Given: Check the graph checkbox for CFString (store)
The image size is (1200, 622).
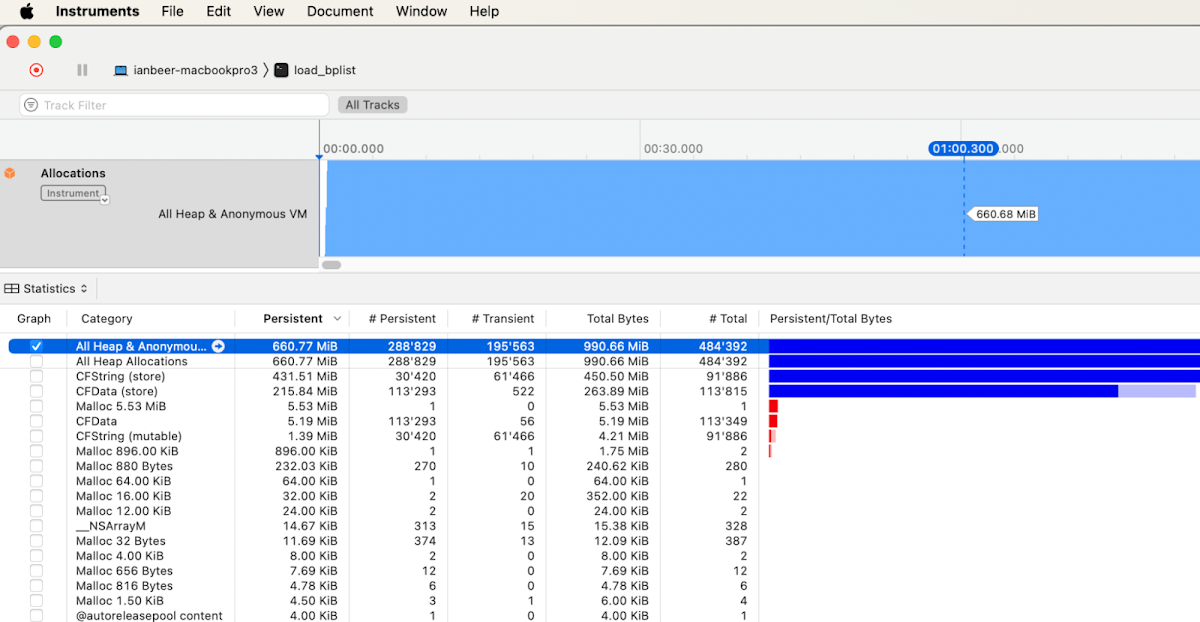Looking at the screenshot, I should [36, 376].
